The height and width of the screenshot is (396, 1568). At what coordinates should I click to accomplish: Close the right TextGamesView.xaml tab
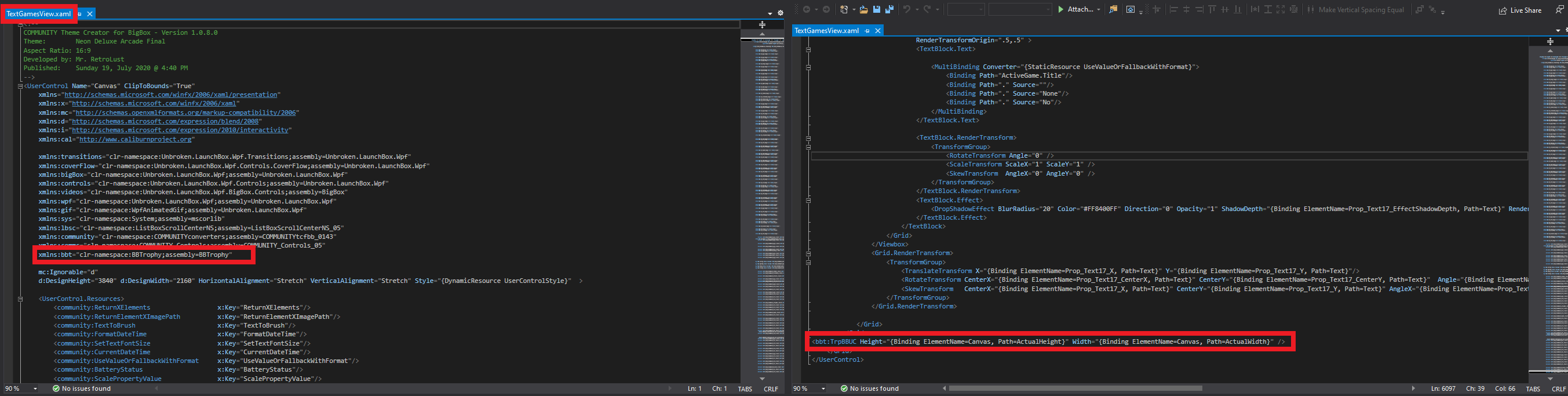pyautogui.click(x=877, y=31)
